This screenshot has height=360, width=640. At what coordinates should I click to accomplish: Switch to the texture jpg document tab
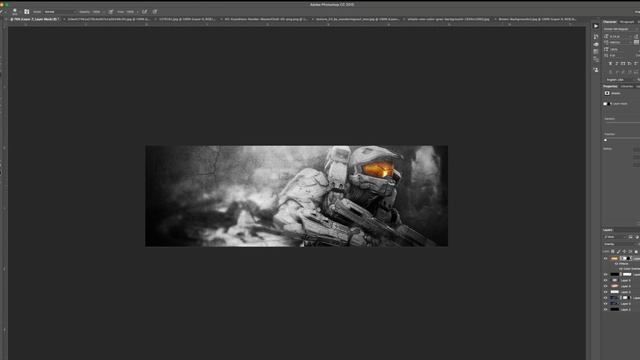tap(357, 19)
